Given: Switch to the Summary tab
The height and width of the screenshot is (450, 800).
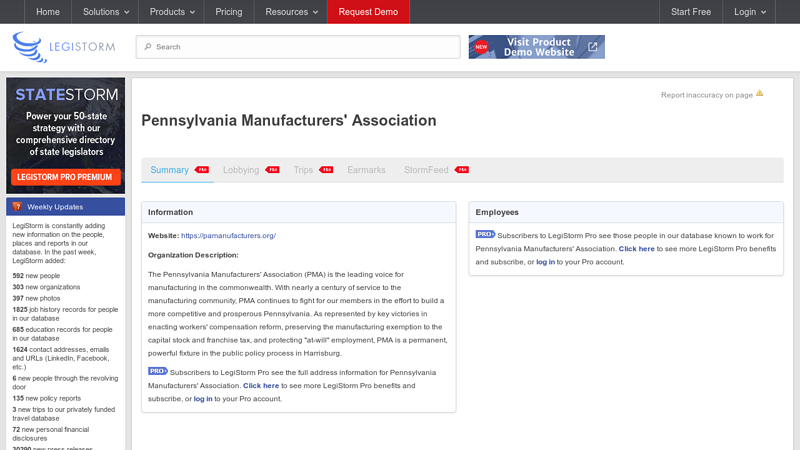Looking at the screenshot, I should (169, 170).
